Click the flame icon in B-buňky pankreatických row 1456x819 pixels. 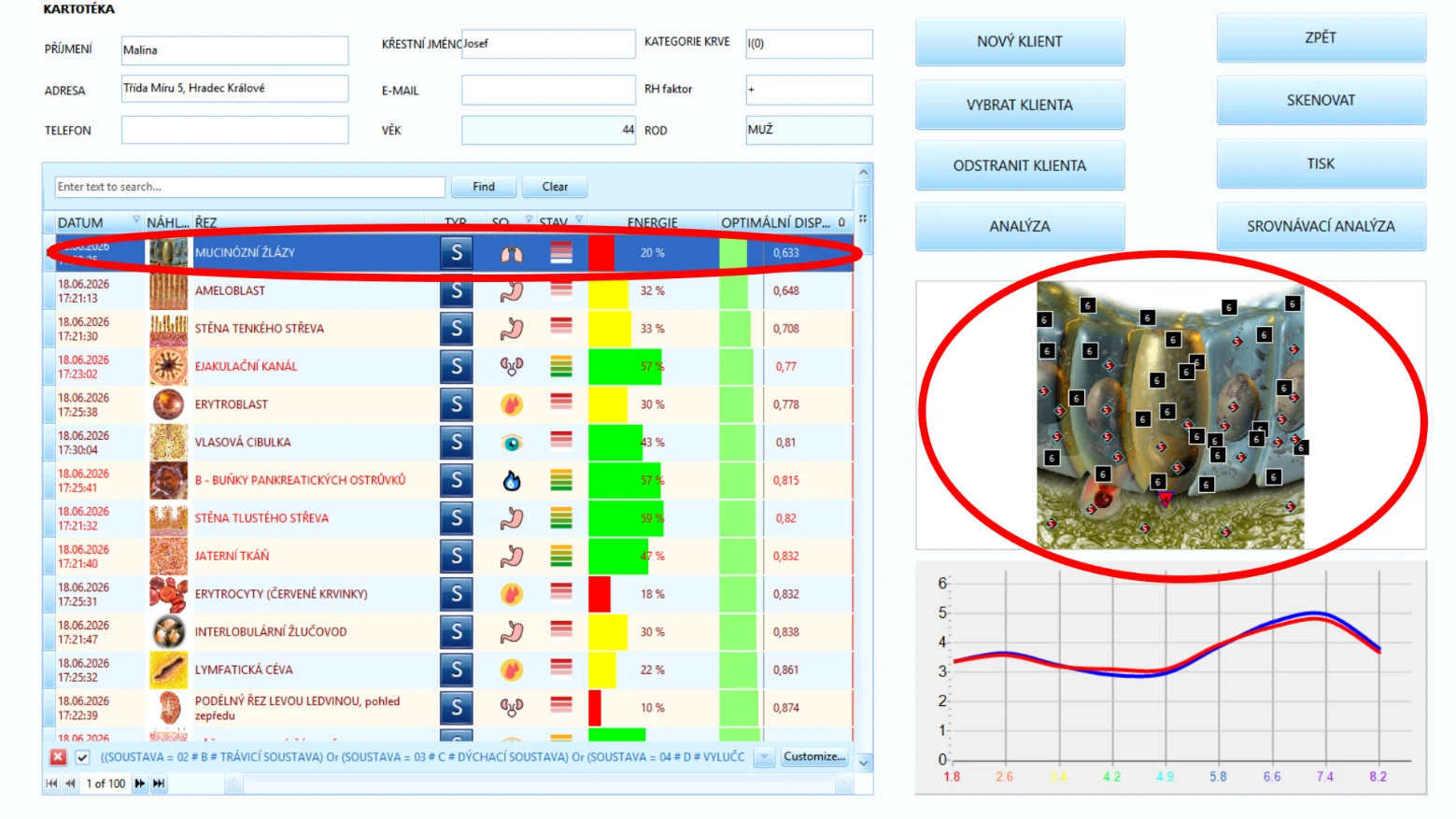512,480
